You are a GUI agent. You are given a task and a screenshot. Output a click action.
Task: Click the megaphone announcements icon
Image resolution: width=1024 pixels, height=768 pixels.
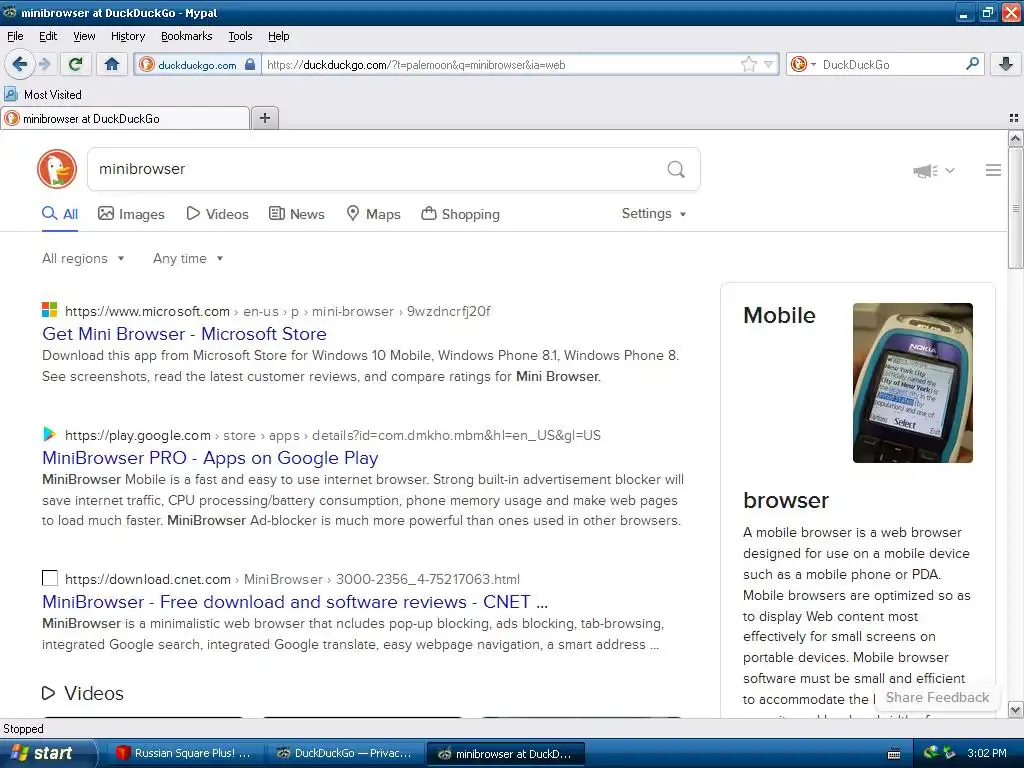tap(925, 171)
